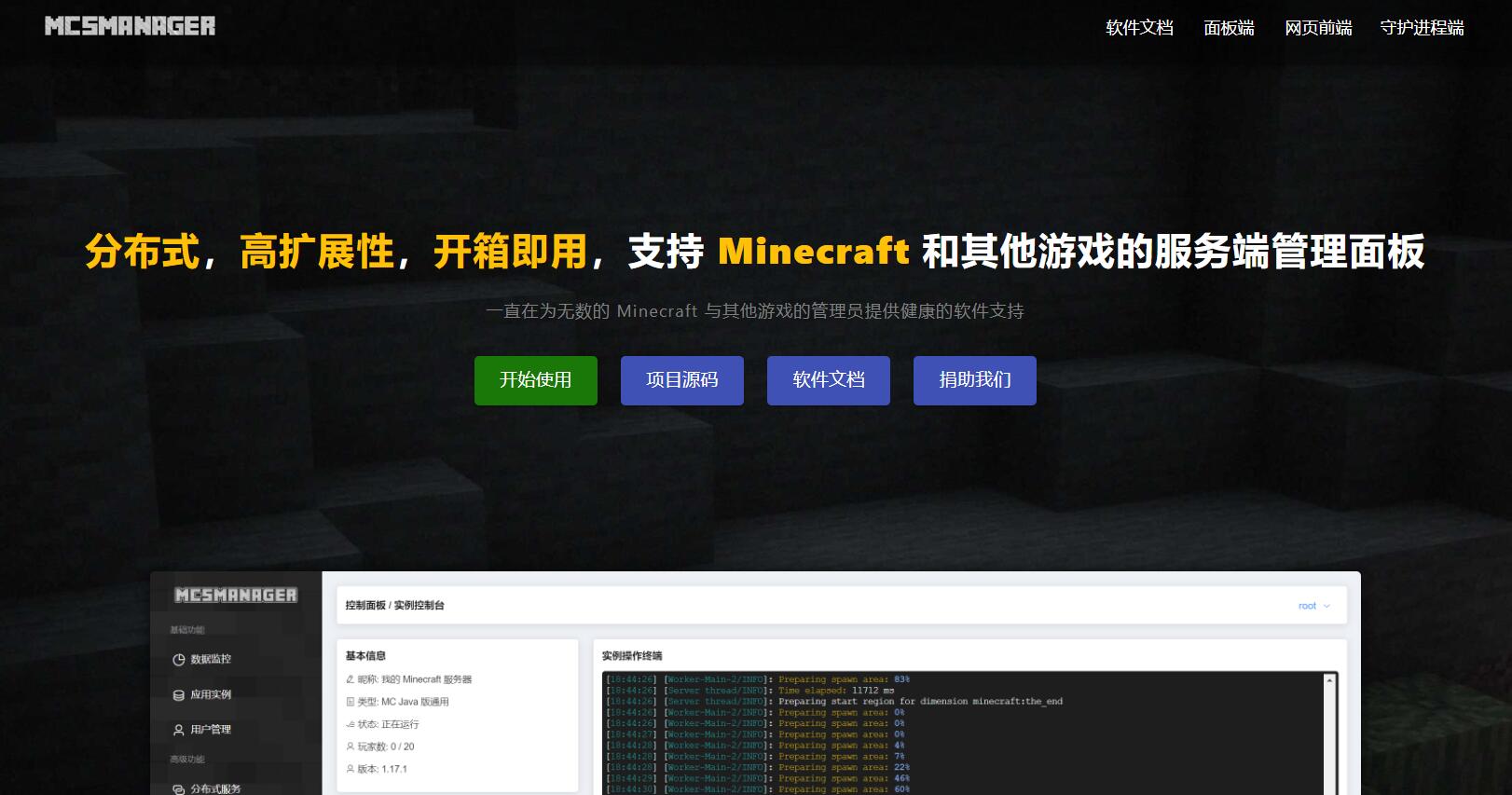
Task: Open the 面板端 navigation item
Action: (1229, 28)
